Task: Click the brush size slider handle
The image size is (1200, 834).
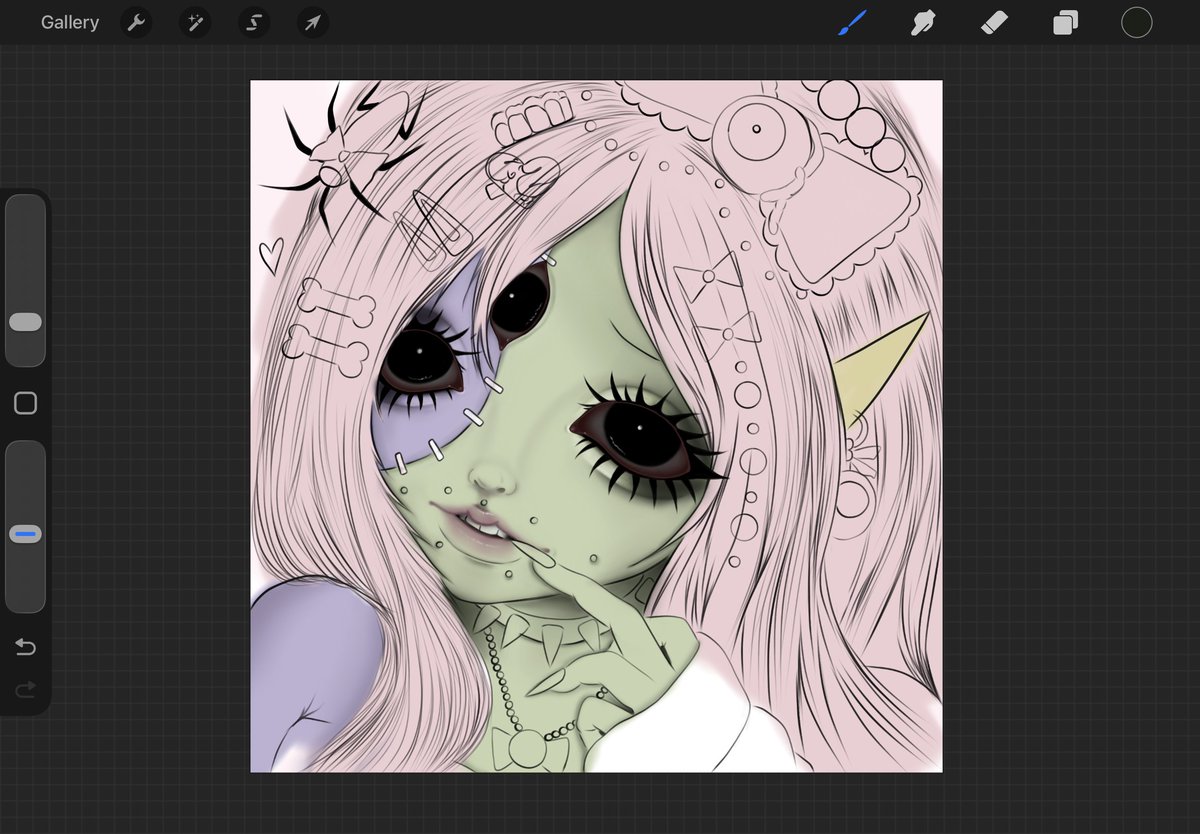Action: pyautogui.click(x=25, y=321)
